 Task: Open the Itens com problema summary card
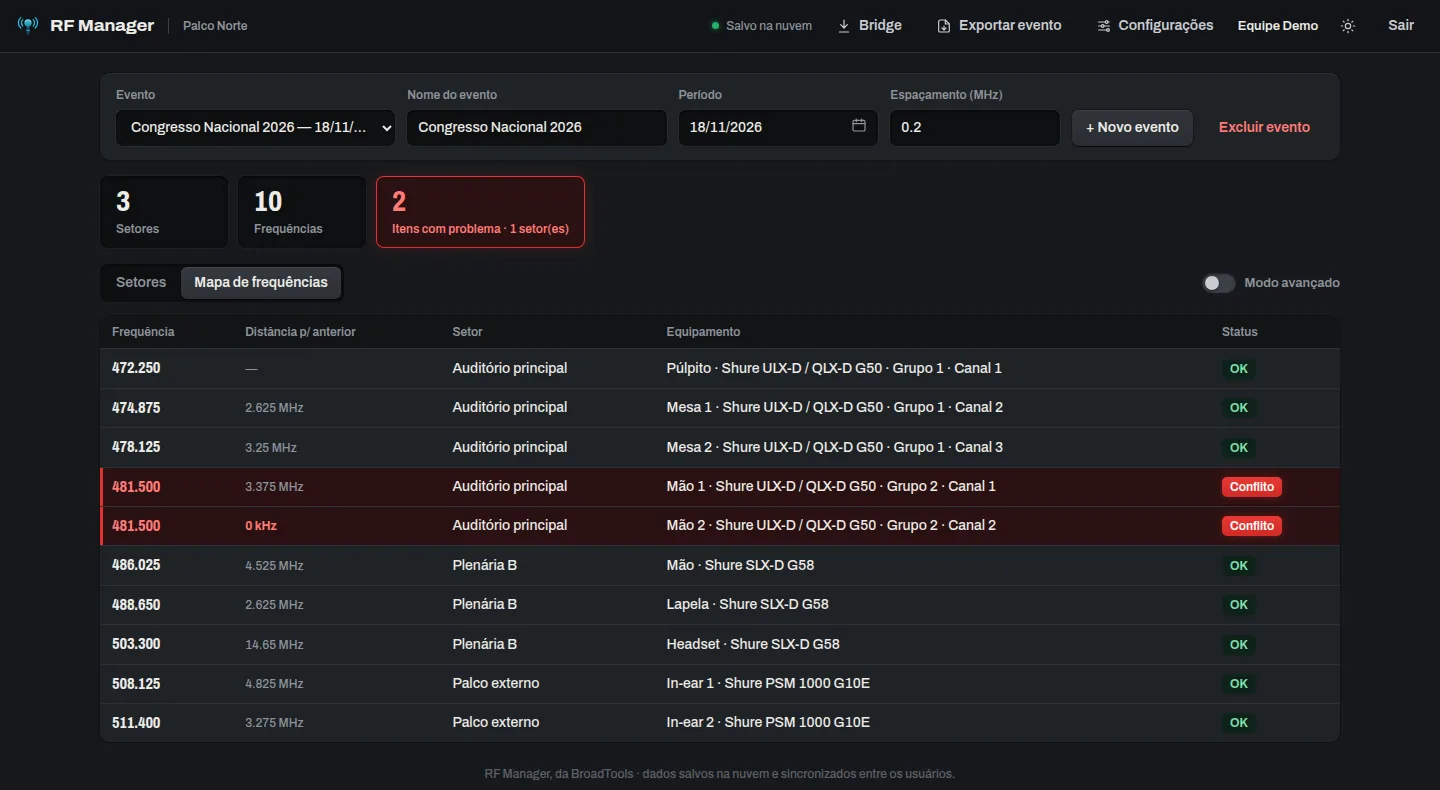click(480, 212)
